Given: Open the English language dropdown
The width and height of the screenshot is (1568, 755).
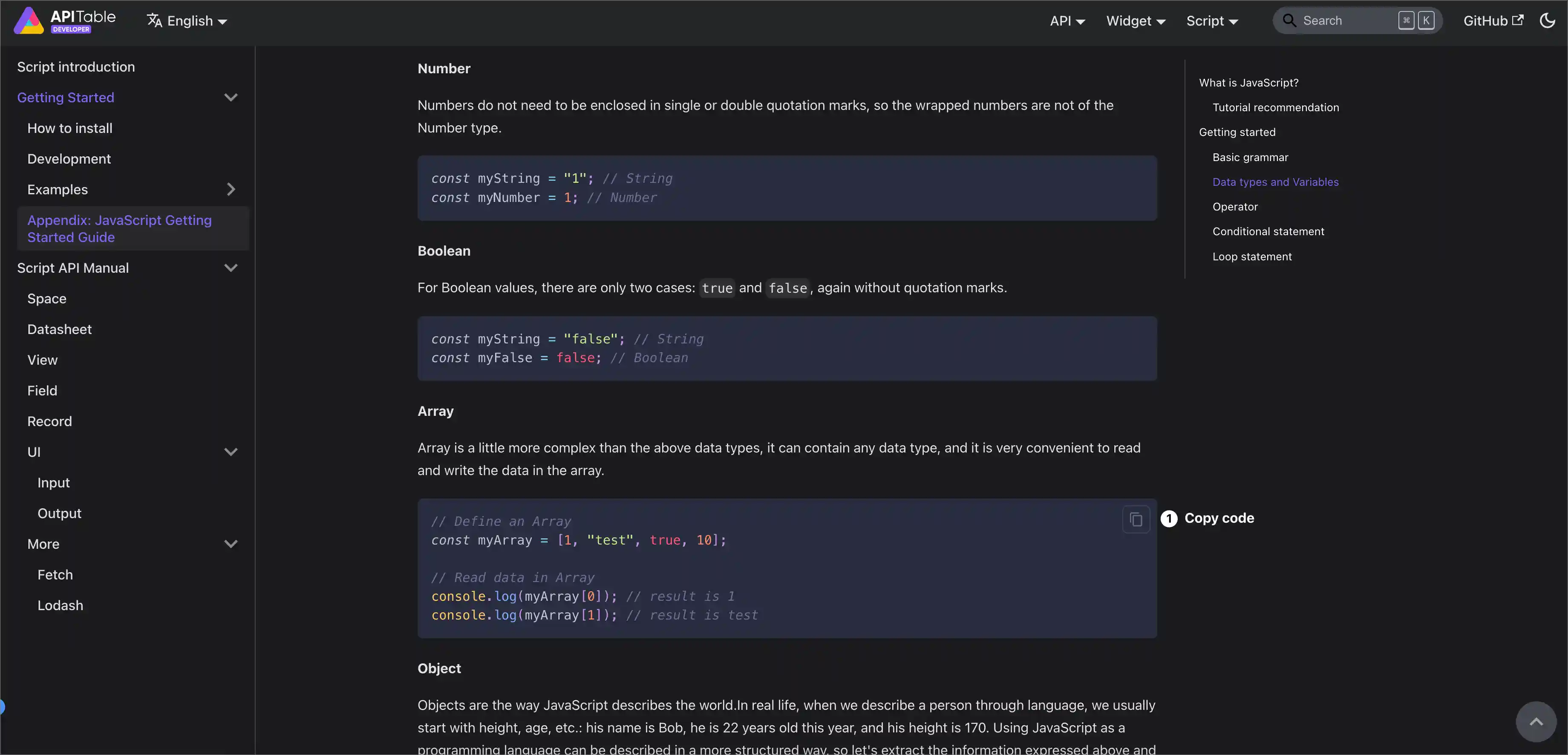Looking at the screenshot, I should 187,20.
